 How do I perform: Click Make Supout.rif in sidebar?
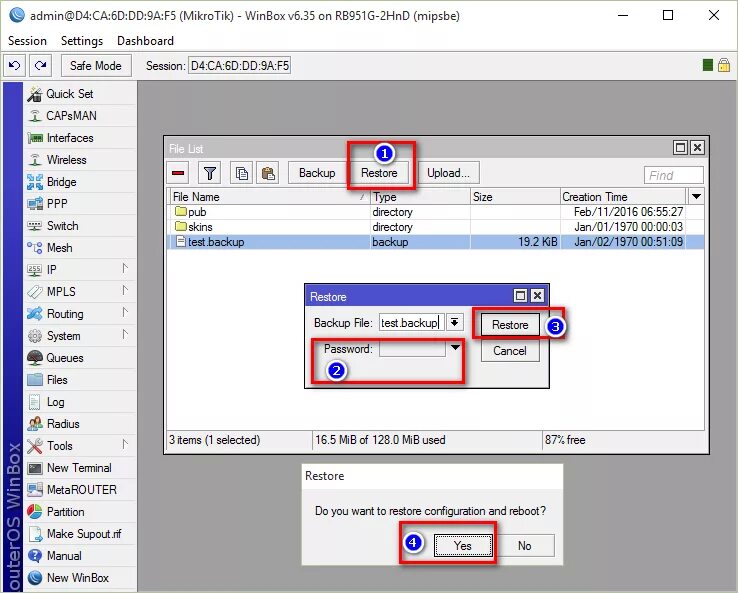80,534
